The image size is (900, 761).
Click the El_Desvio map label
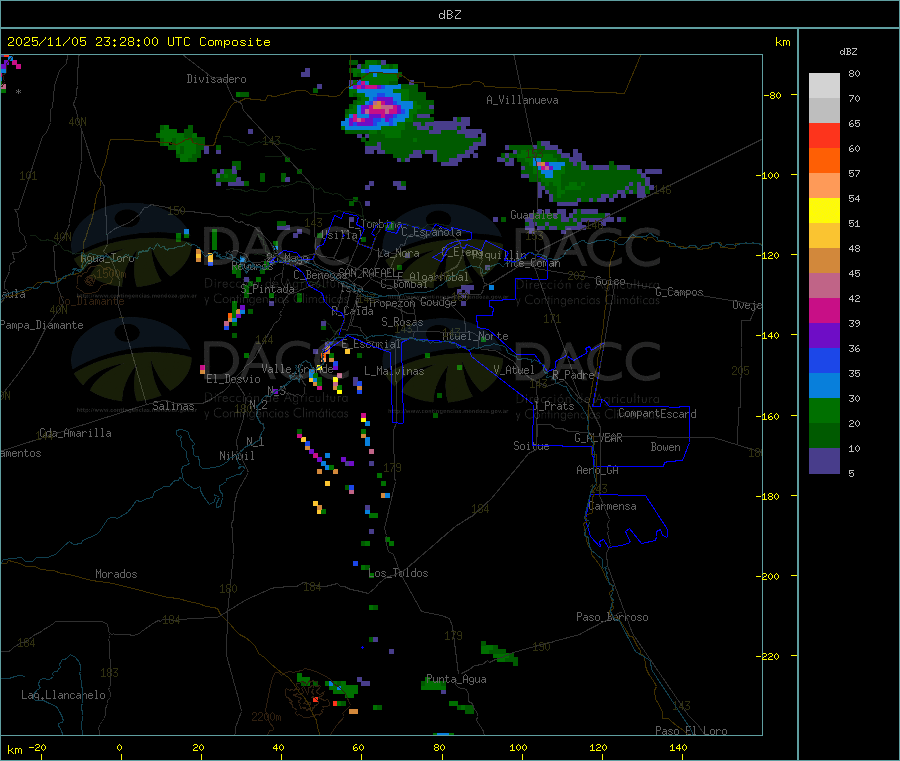(x=234, y=379)
